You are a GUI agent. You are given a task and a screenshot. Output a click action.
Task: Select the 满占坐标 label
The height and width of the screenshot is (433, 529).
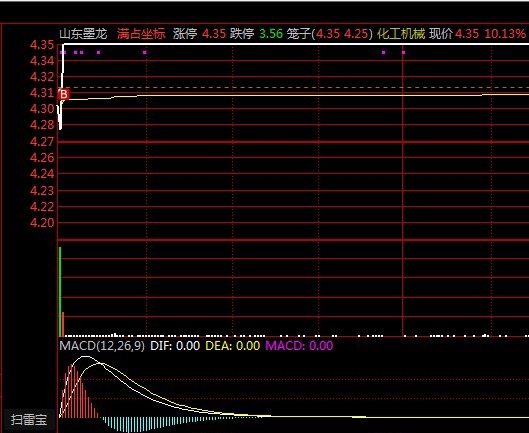[x=141, y=34]
